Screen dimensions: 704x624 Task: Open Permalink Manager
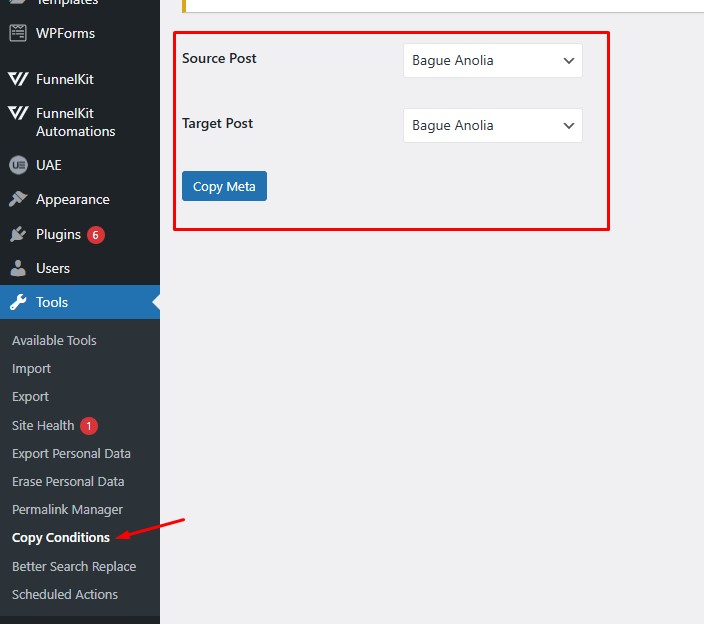pyautogui.click(x=67, y=509)
